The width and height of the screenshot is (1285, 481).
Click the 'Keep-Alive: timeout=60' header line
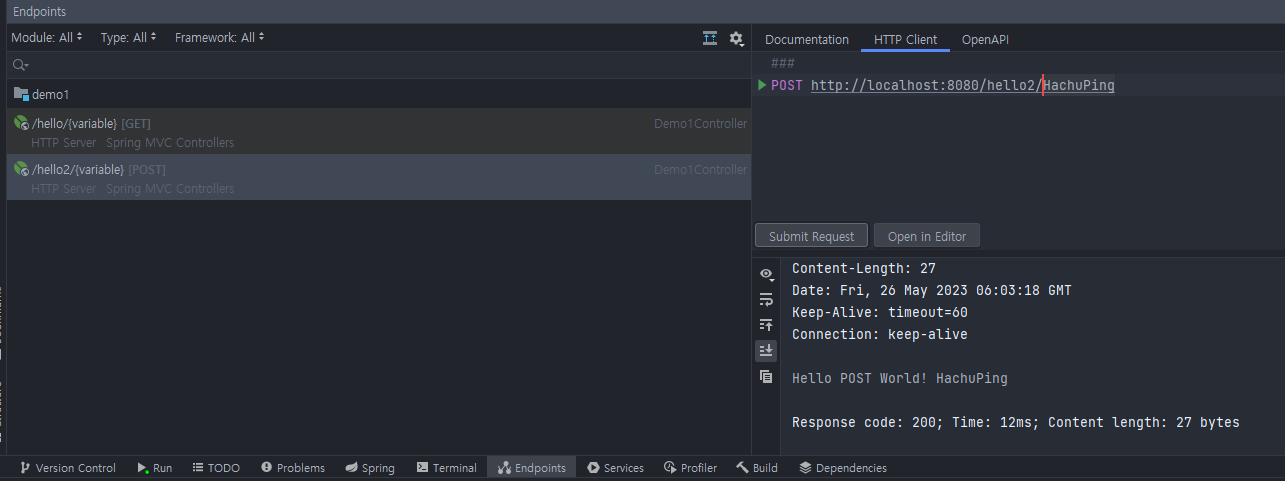(880, 312)
